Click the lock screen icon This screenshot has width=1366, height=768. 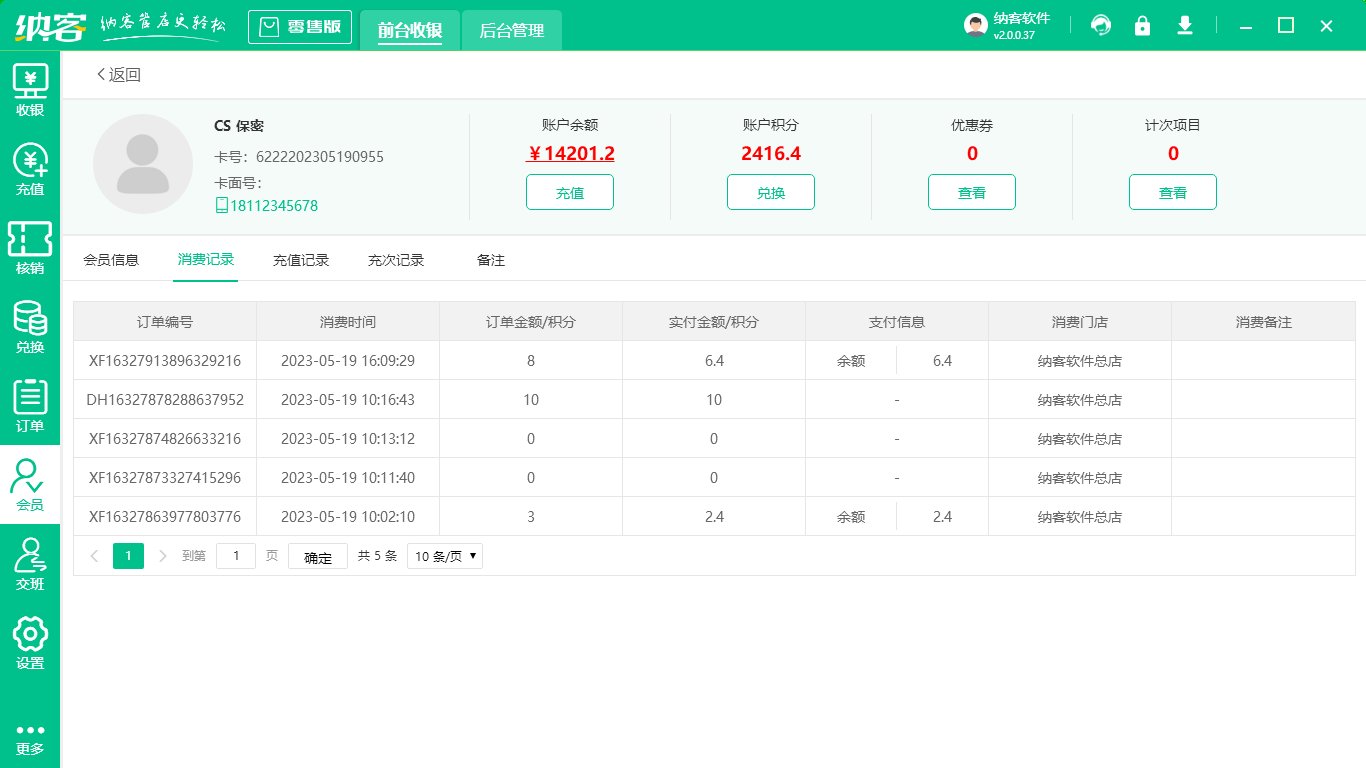(1142, 26)
